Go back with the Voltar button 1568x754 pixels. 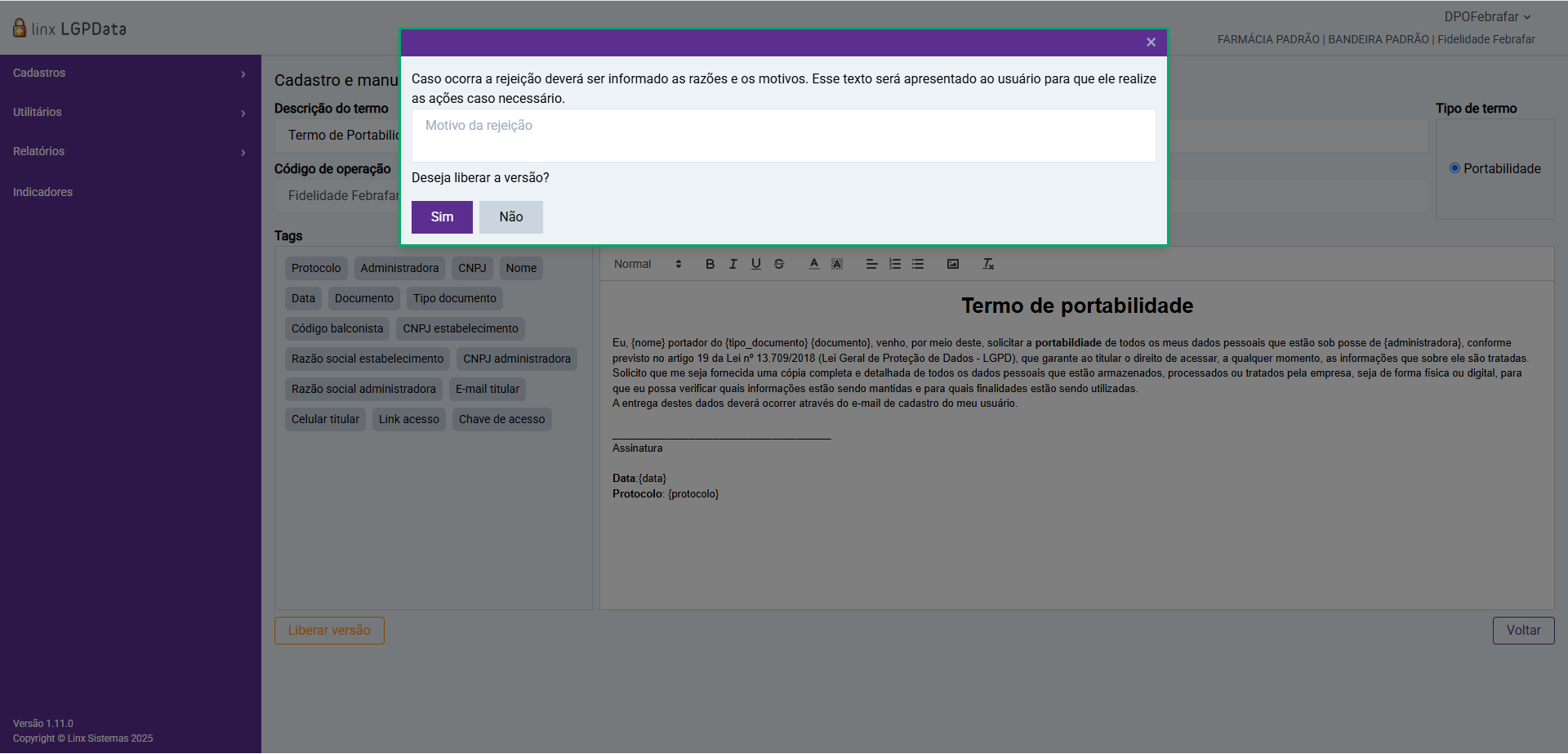coord(1524,631)
